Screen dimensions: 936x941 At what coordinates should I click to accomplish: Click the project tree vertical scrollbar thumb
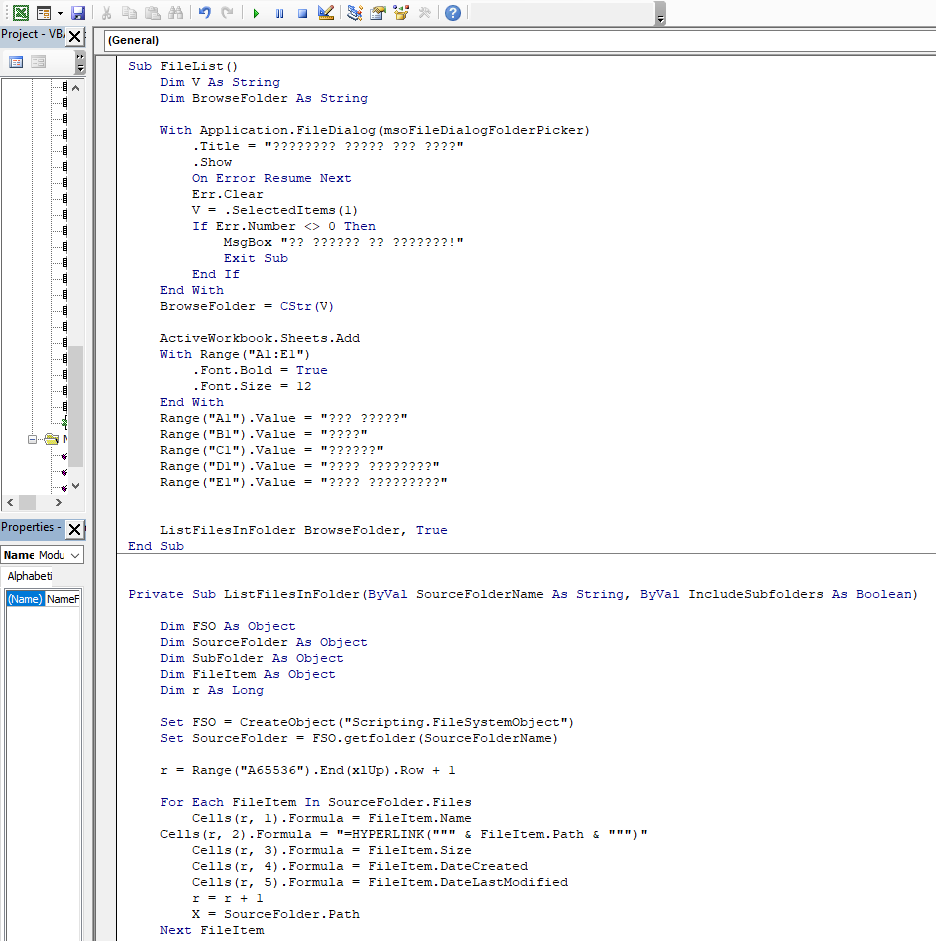[x=76, y=406]
